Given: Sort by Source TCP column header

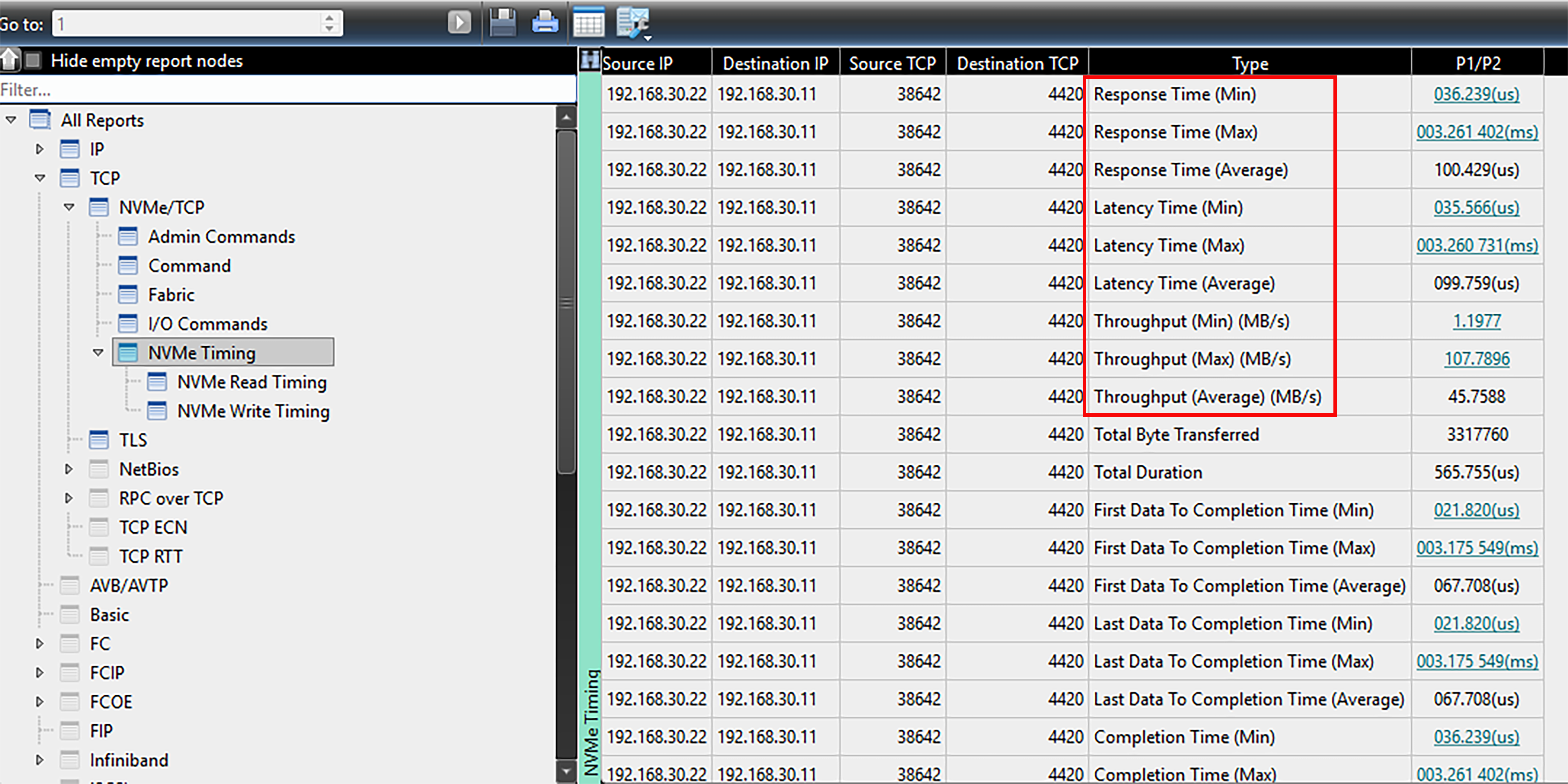Looking at the screenshot, I should (x=892, y=63).
